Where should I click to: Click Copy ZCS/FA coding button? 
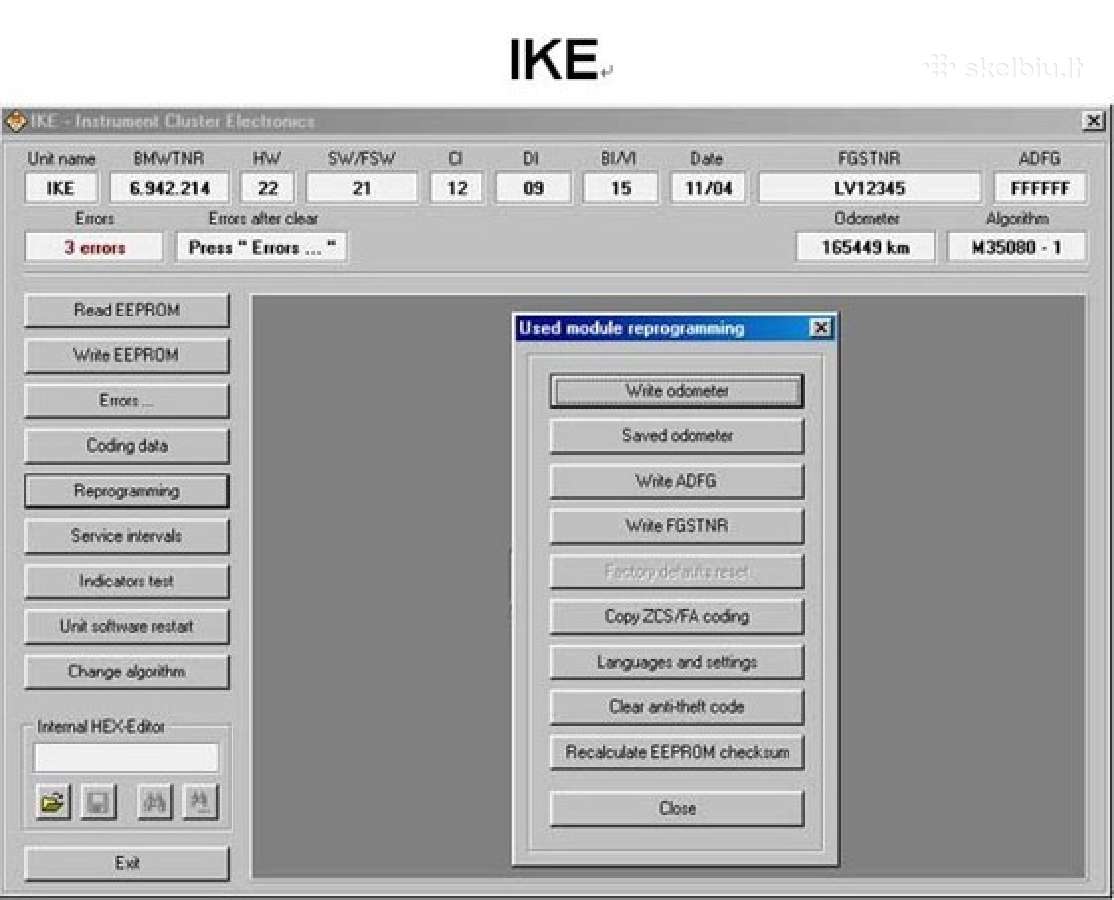pos(676,617)
